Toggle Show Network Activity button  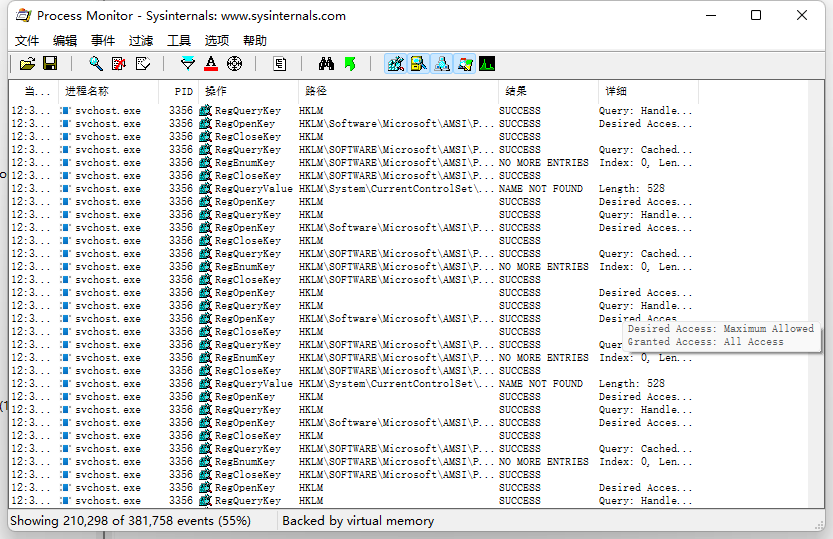pyautogui.click(x=441, y=64)
